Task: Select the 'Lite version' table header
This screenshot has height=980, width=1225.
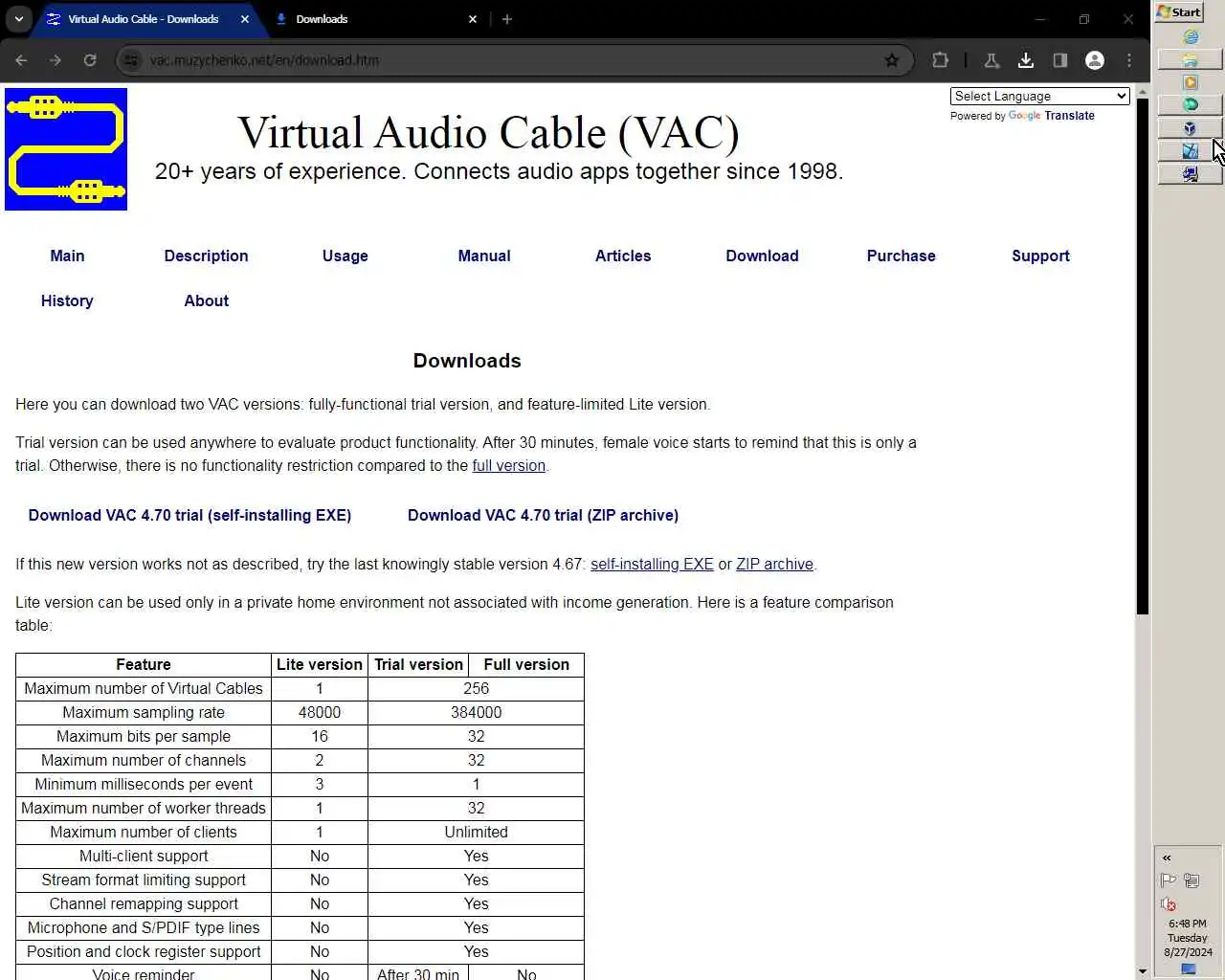Action: 320,664
